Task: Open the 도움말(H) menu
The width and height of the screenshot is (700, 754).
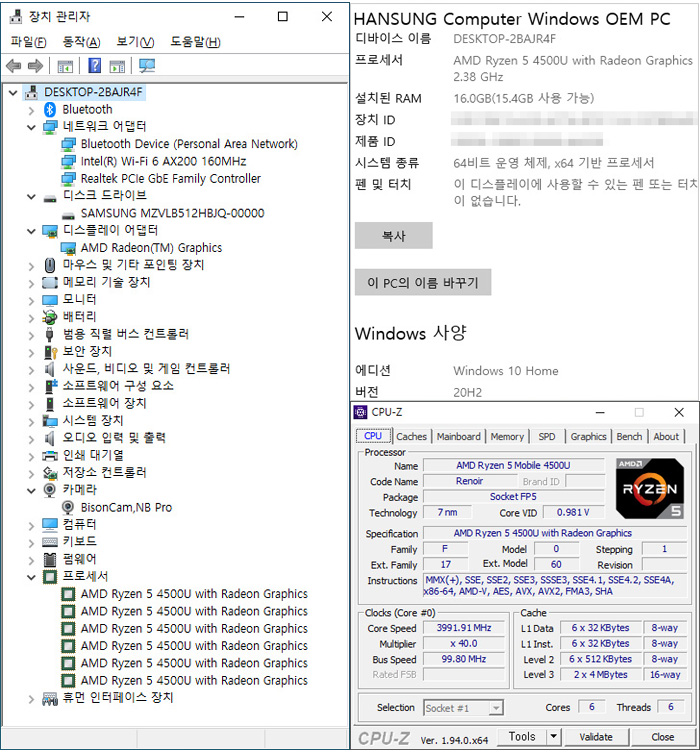Action: tap(195, 42)
